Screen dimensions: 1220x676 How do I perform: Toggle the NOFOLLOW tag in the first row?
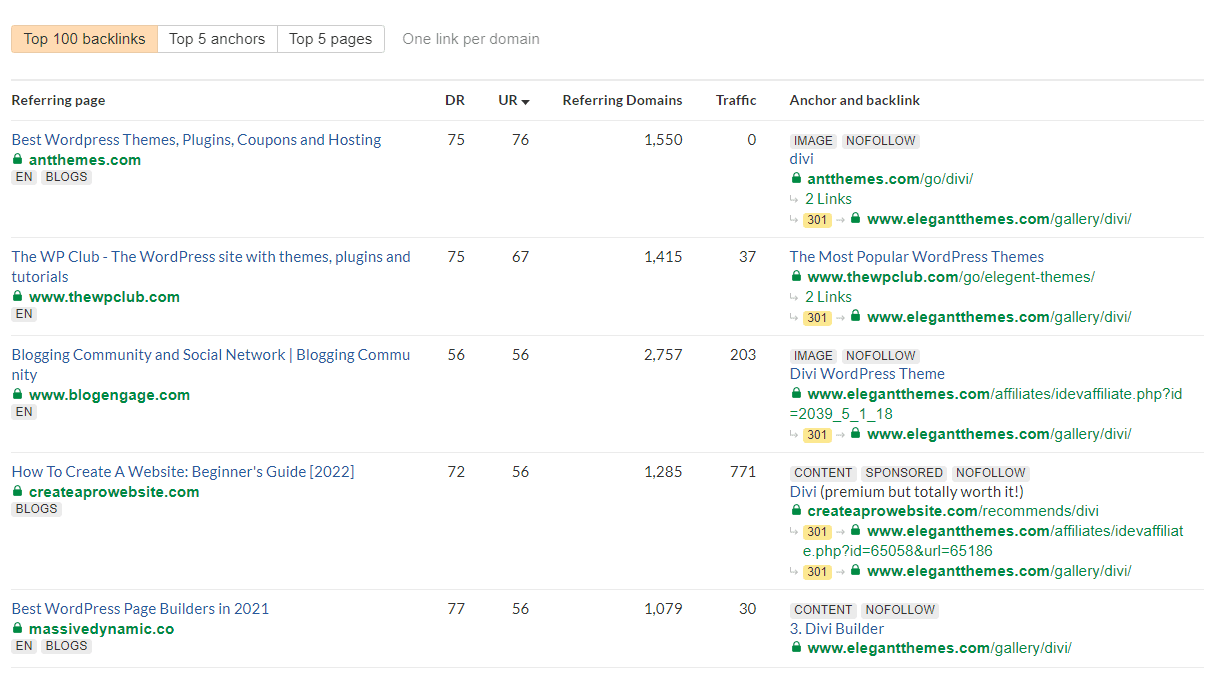coord(880,140)
